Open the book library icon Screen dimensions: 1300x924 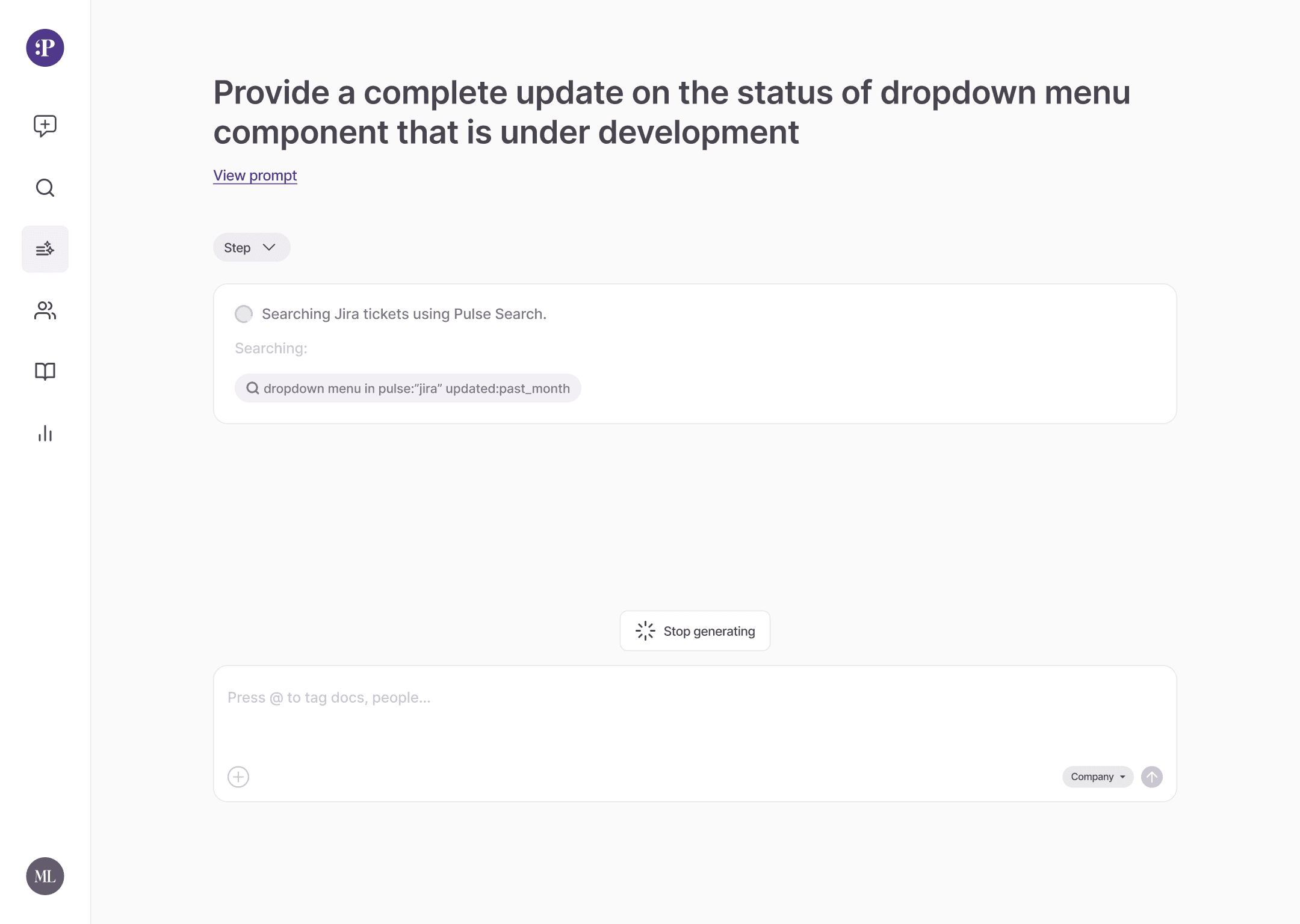(x=45, y=371)
